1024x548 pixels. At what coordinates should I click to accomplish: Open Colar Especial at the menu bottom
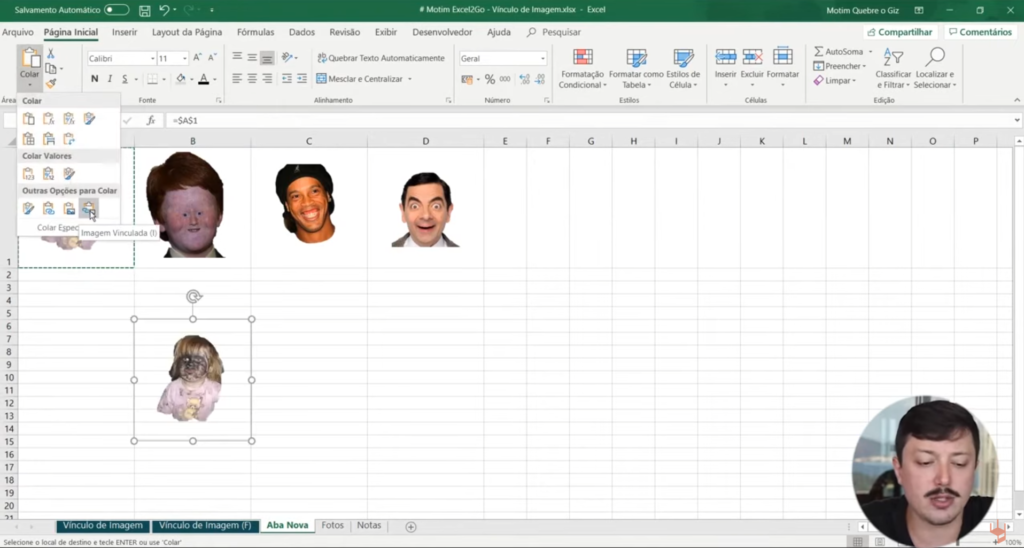57,227
